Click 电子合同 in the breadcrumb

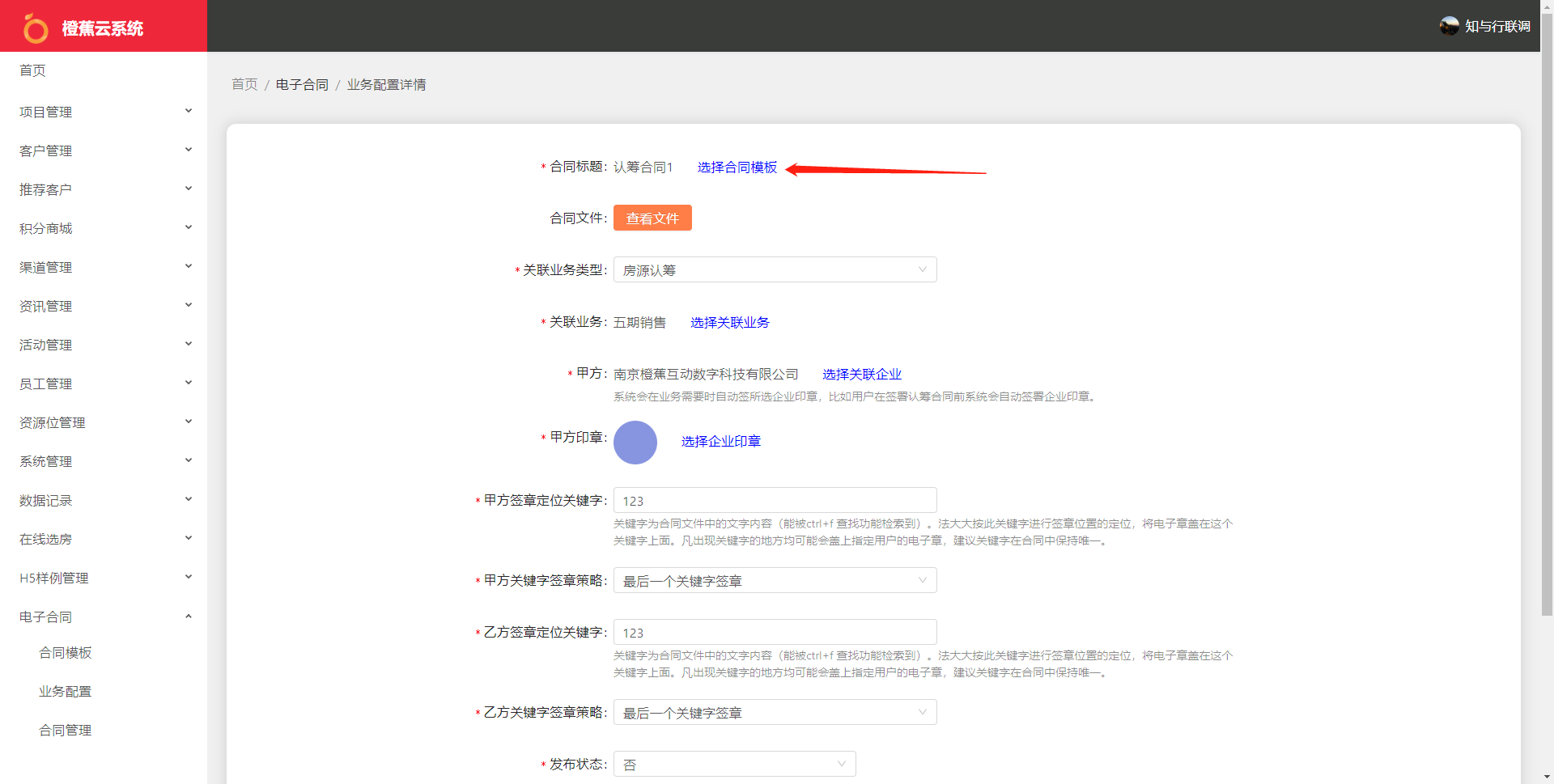[302, 84]
